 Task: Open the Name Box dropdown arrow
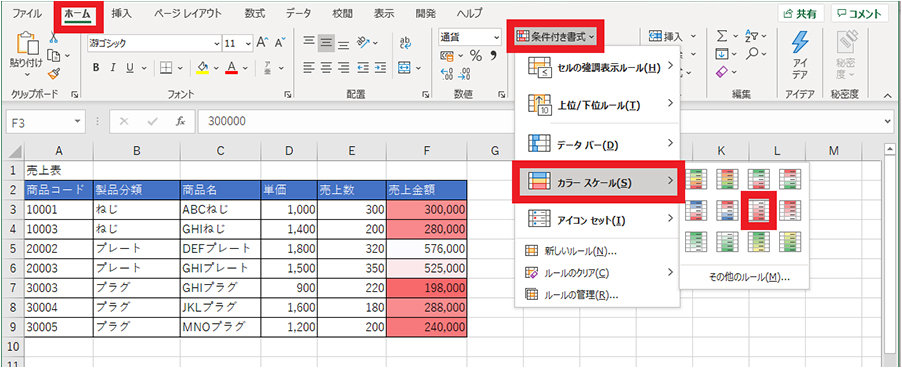tap(76, 122)
